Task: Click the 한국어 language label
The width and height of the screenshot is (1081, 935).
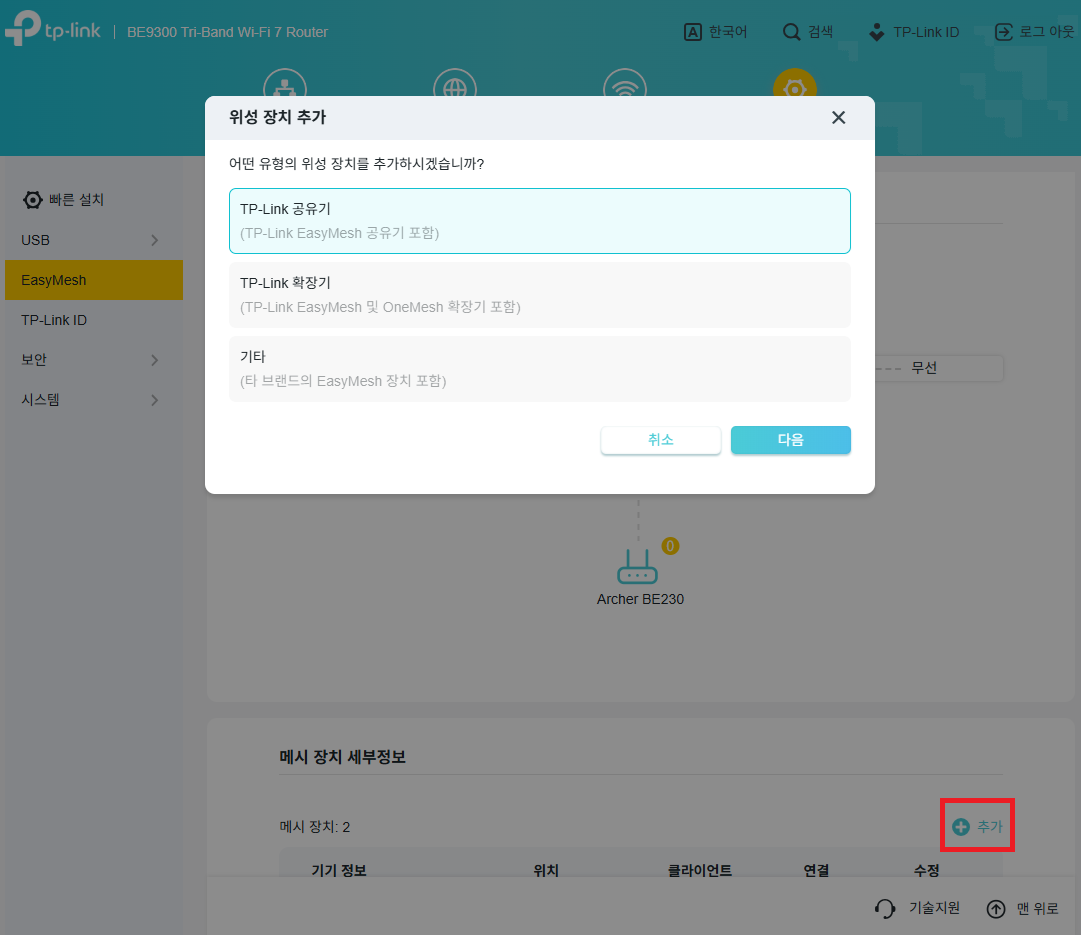Action: coord(728,32)
